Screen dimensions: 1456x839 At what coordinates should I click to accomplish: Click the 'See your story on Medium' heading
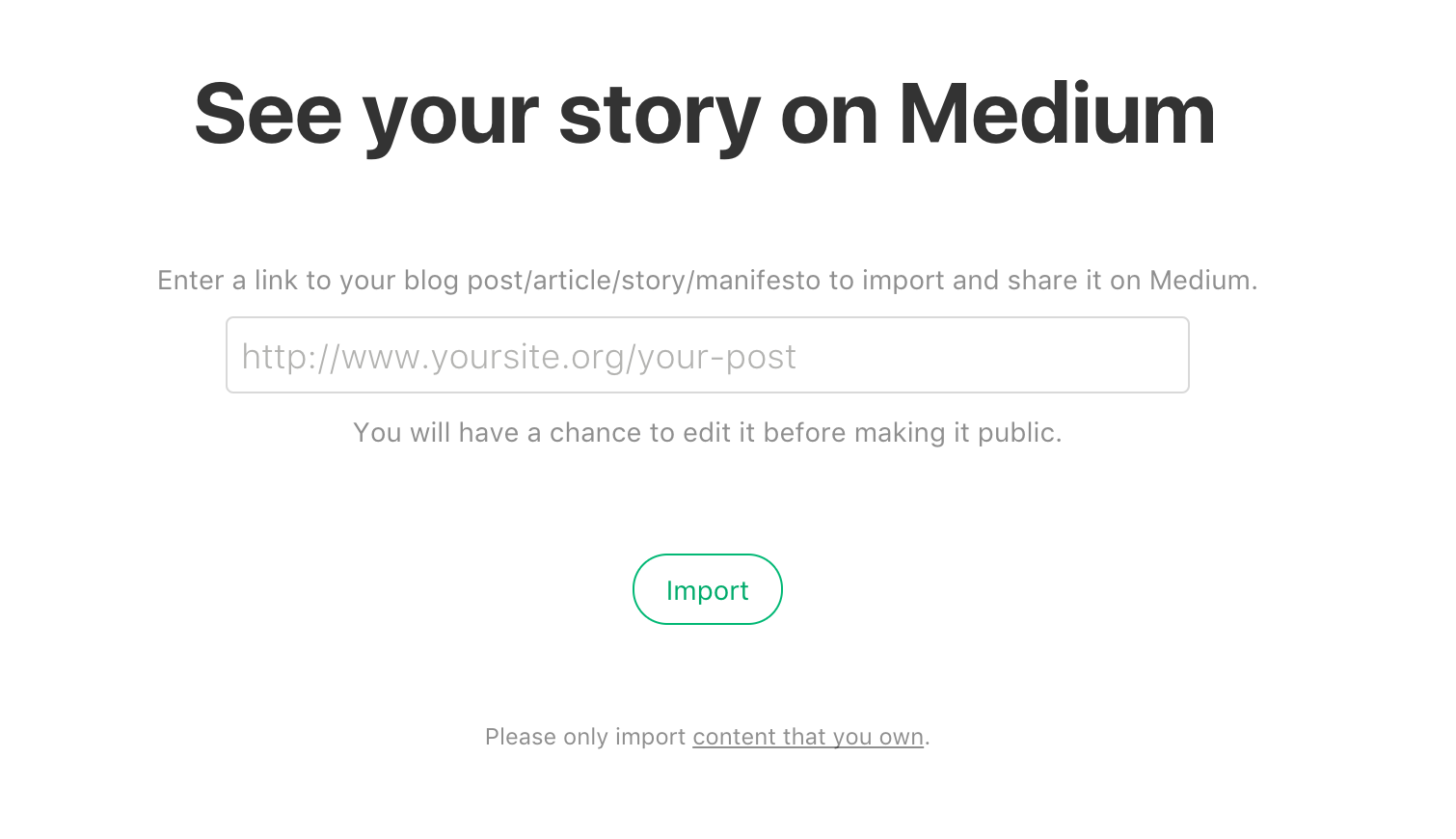pyautogui.click(x=705, y=116)
